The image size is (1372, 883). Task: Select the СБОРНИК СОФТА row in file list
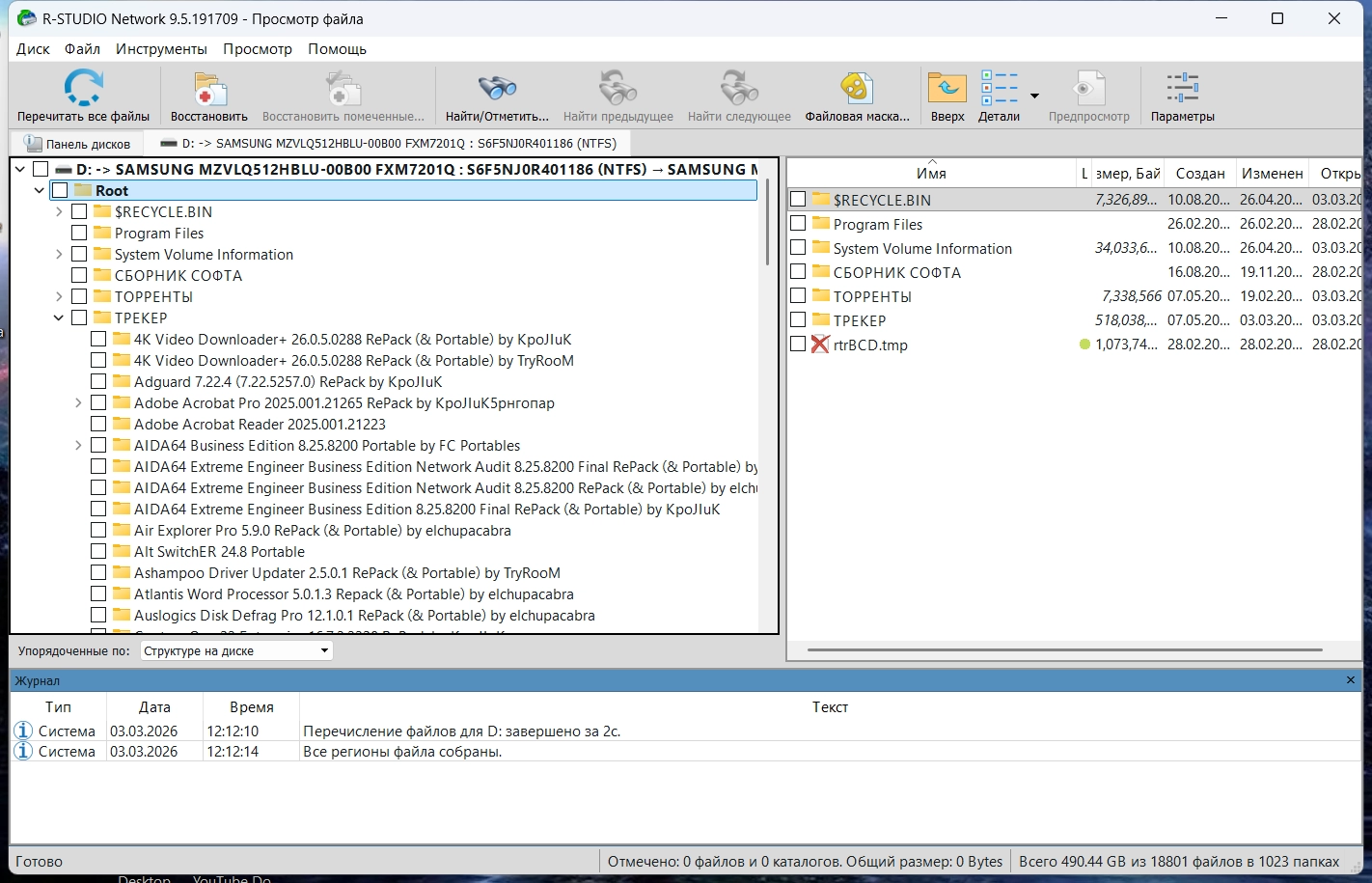coord(1074,272)
